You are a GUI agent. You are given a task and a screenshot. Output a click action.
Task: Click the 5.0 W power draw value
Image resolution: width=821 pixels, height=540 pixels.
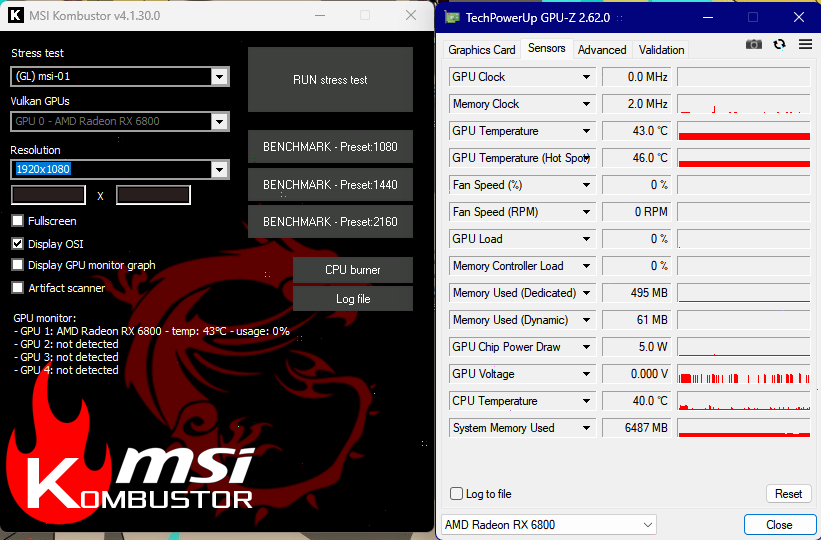point(637,347)
